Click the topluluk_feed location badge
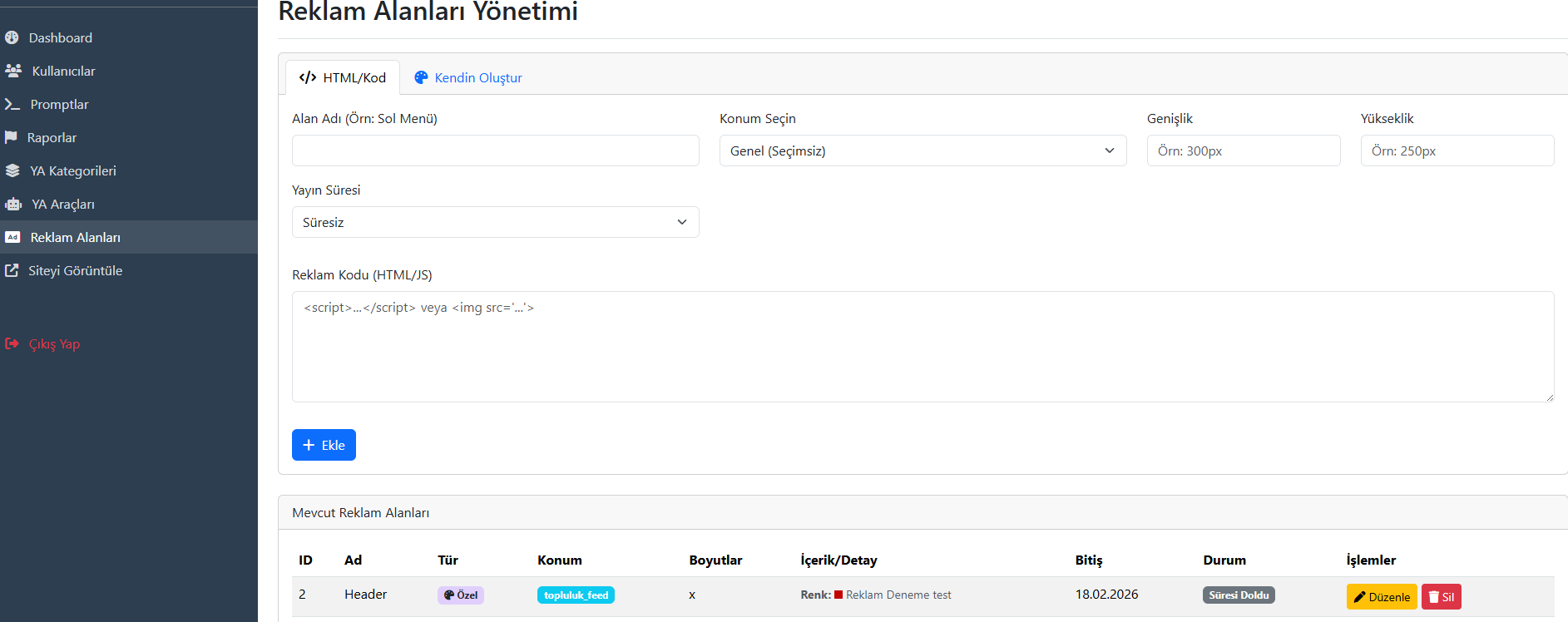Image resolution: width=1568 pixels, height=622 pixels. (x=576, y=595)
